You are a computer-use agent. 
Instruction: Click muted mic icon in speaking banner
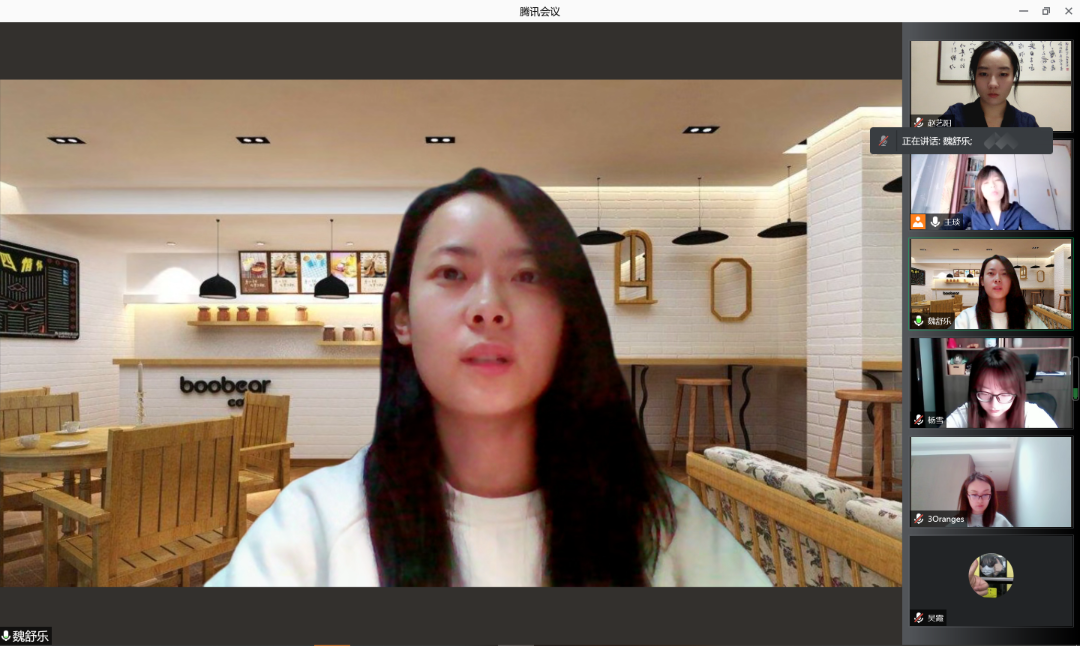tap(883, 141)
